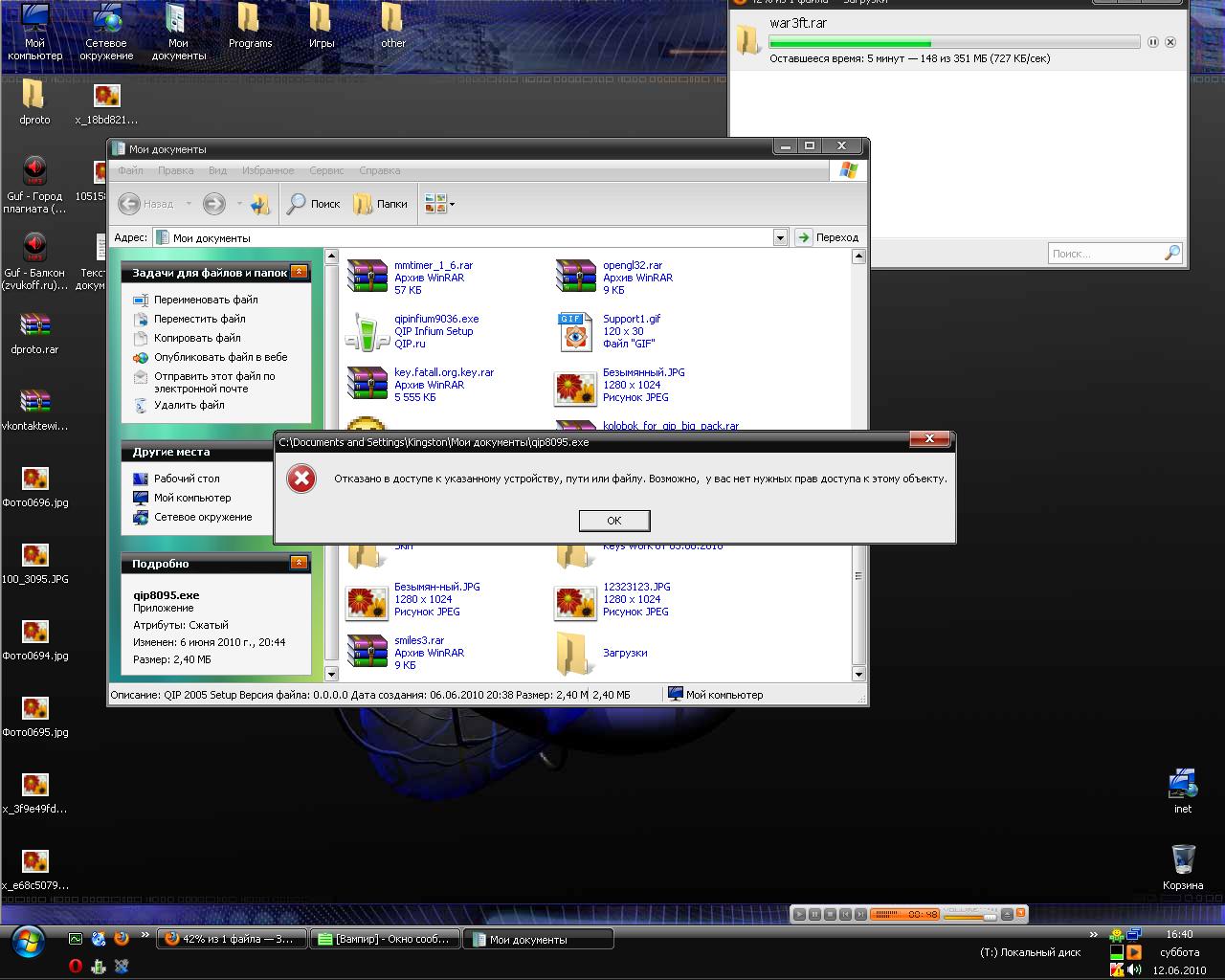Collapse the file and folder tasks panel
The height and width of the screenshot is (980, 1225).
point(299,273)
